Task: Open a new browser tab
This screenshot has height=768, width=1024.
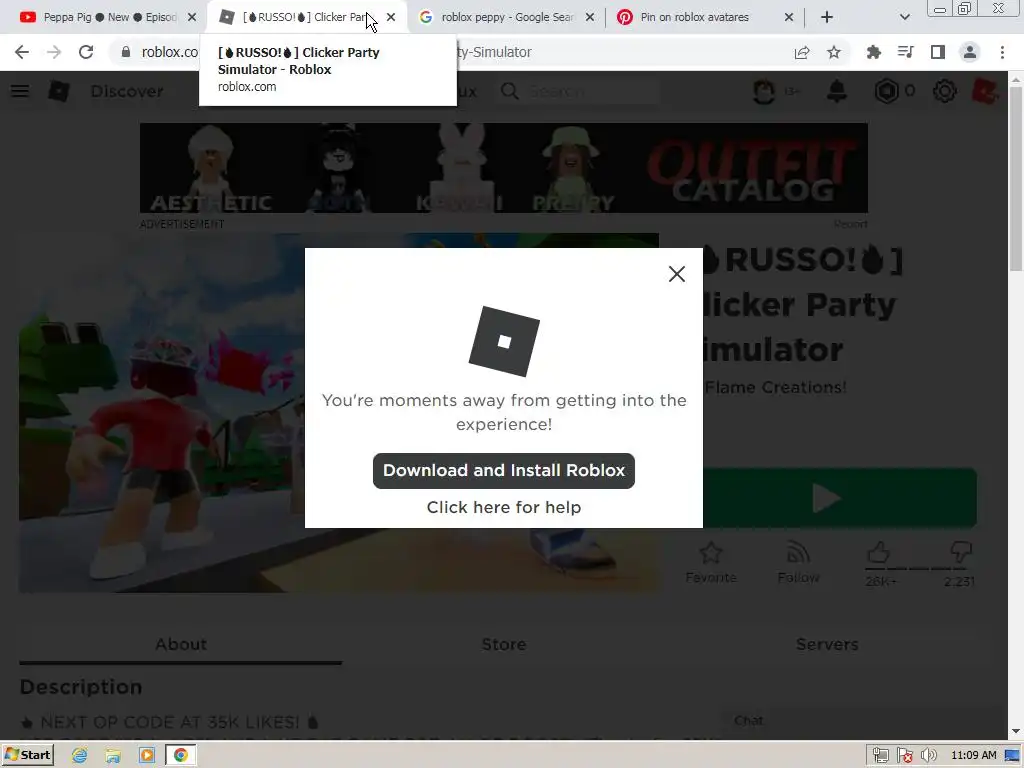Action: pos(827,17)
